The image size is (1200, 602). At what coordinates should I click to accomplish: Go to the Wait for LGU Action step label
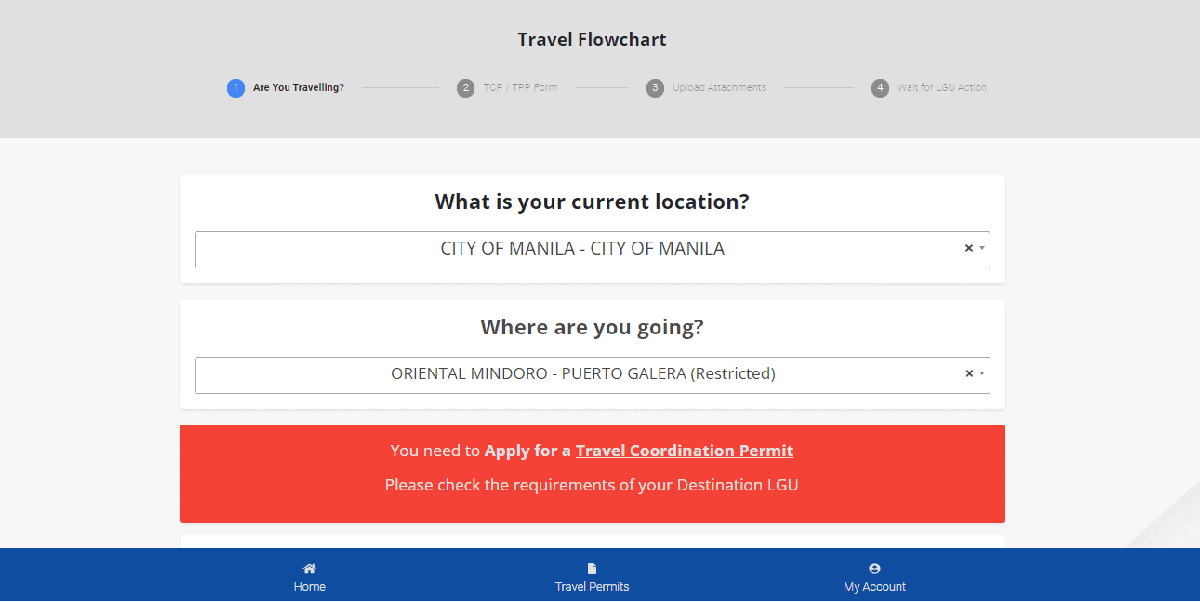click(941, 88)
